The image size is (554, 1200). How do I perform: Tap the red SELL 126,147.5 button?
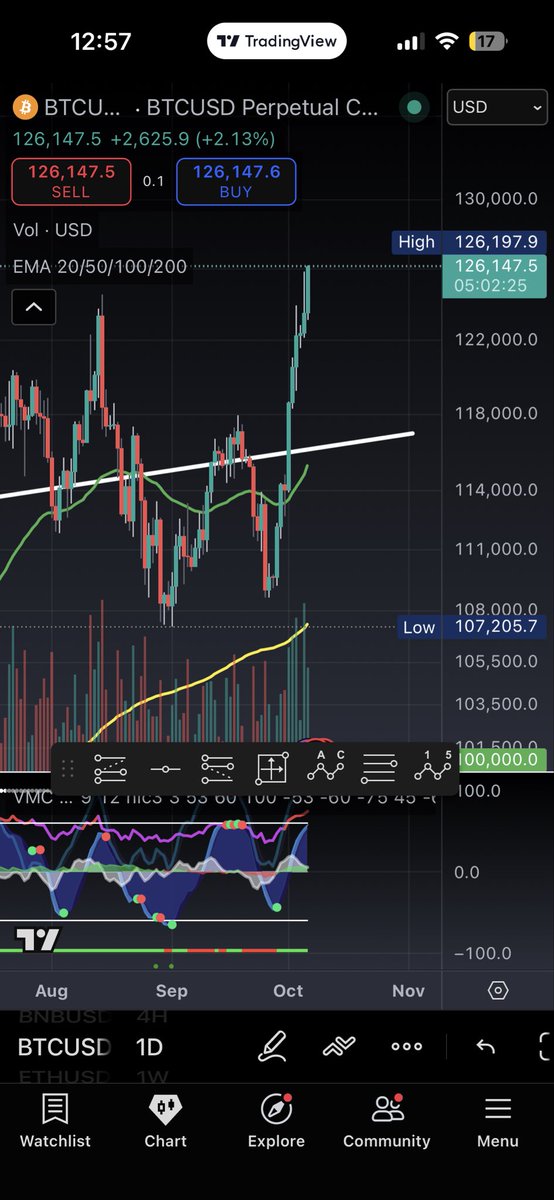pos(71,181)
